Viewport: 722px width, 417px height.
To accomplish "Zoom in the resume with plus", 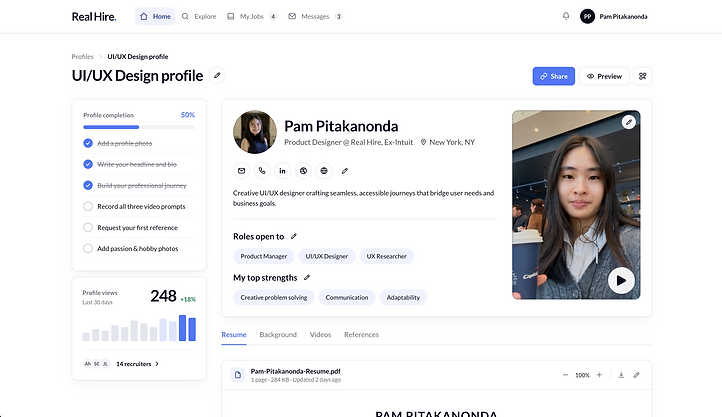I will click(599, 375).
